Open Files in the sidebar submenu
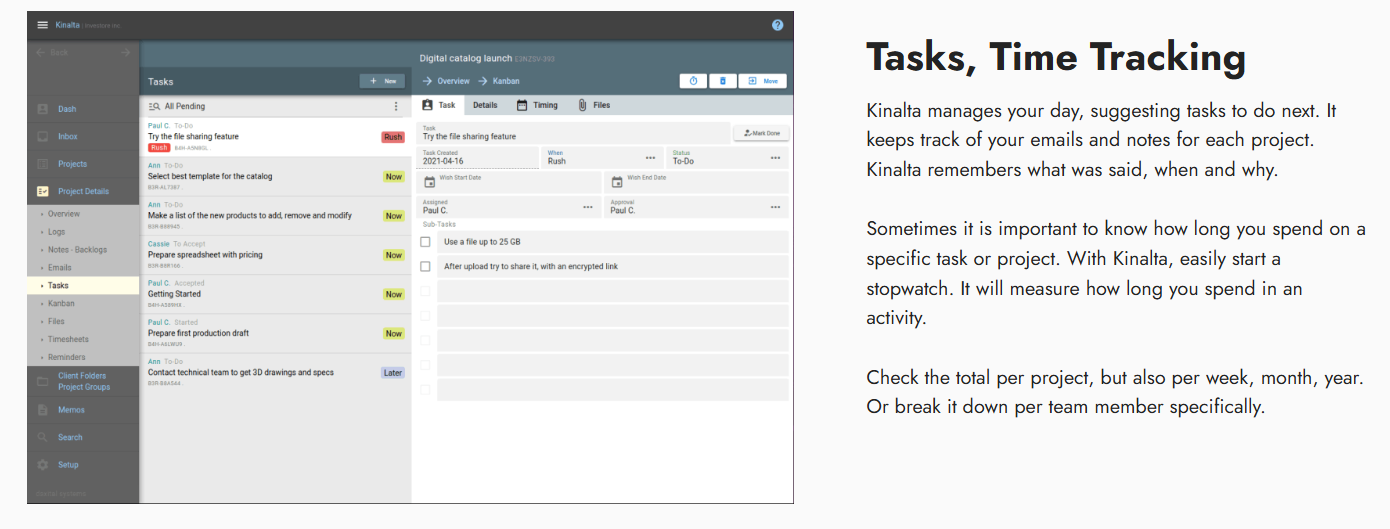Viewport: 1390px width, 529px height. tap(56, 321)
